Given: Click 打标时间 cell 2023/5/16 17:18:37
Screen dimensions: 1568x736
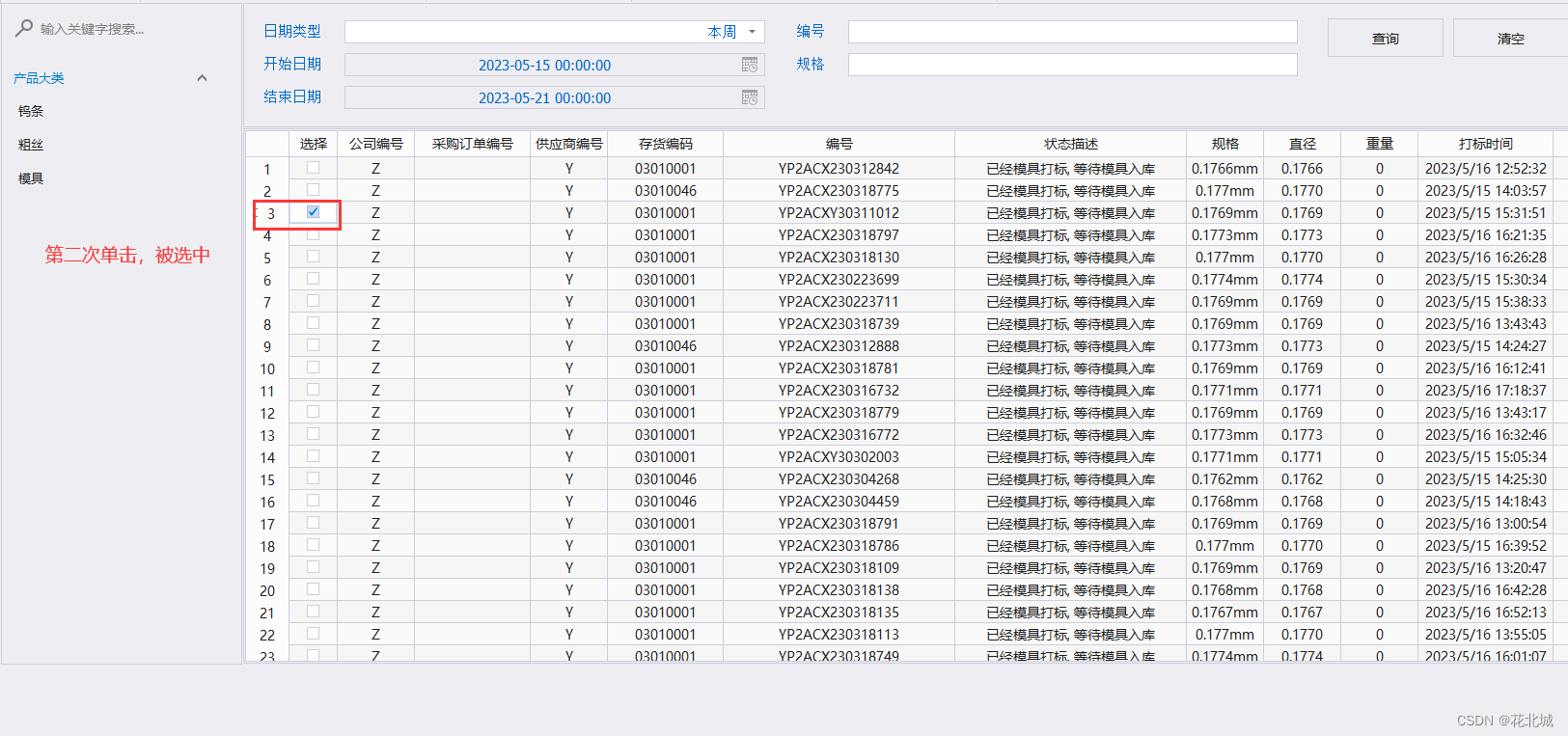Looking at the screenshot, I should pyautogui.click(x=1486, y=391).
